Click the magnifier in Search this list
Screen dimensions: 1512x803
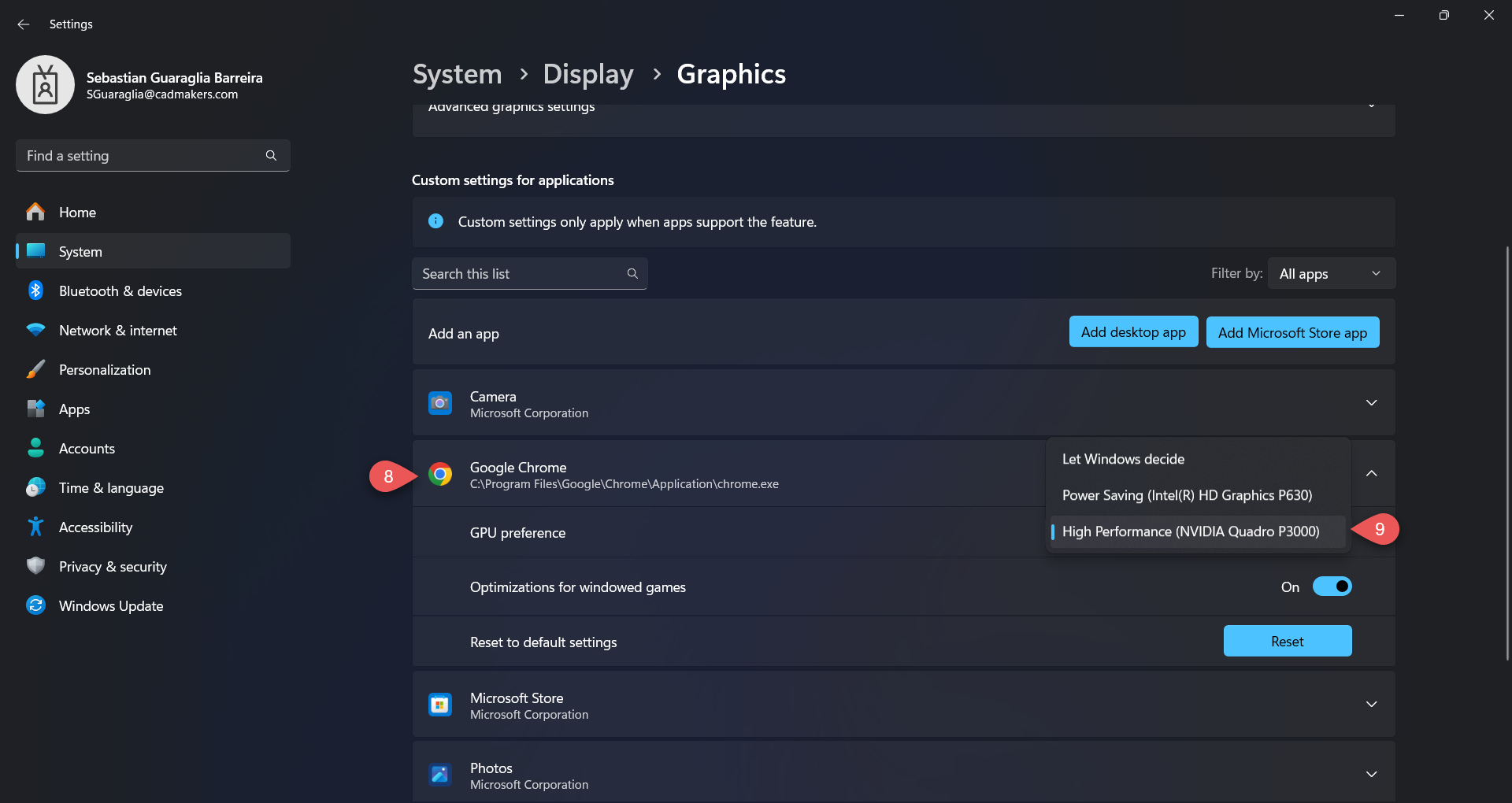(632, 273)
